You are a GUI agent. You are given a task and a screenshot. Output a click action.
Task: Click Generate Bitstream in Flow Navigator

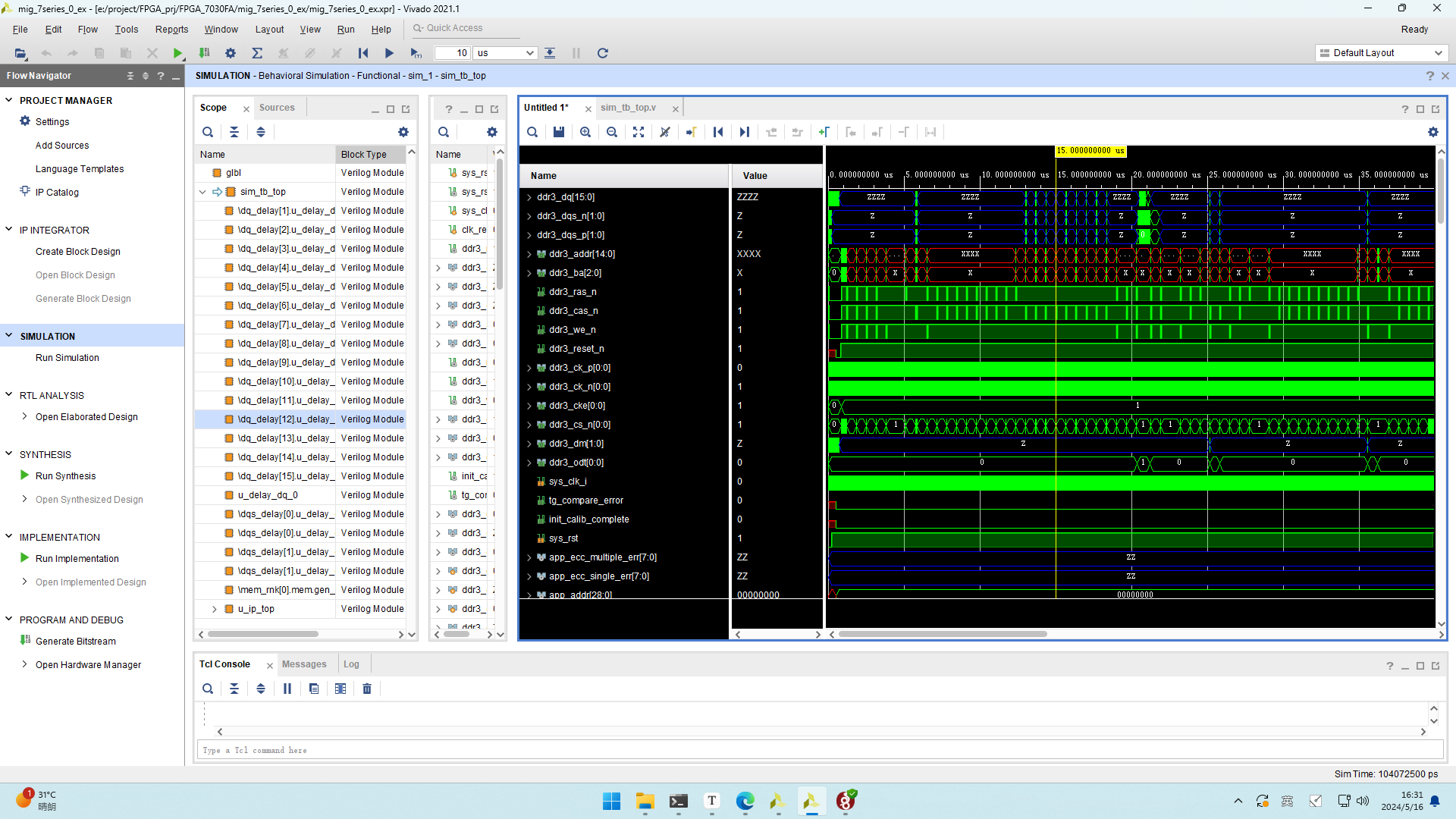pos(76,642)
